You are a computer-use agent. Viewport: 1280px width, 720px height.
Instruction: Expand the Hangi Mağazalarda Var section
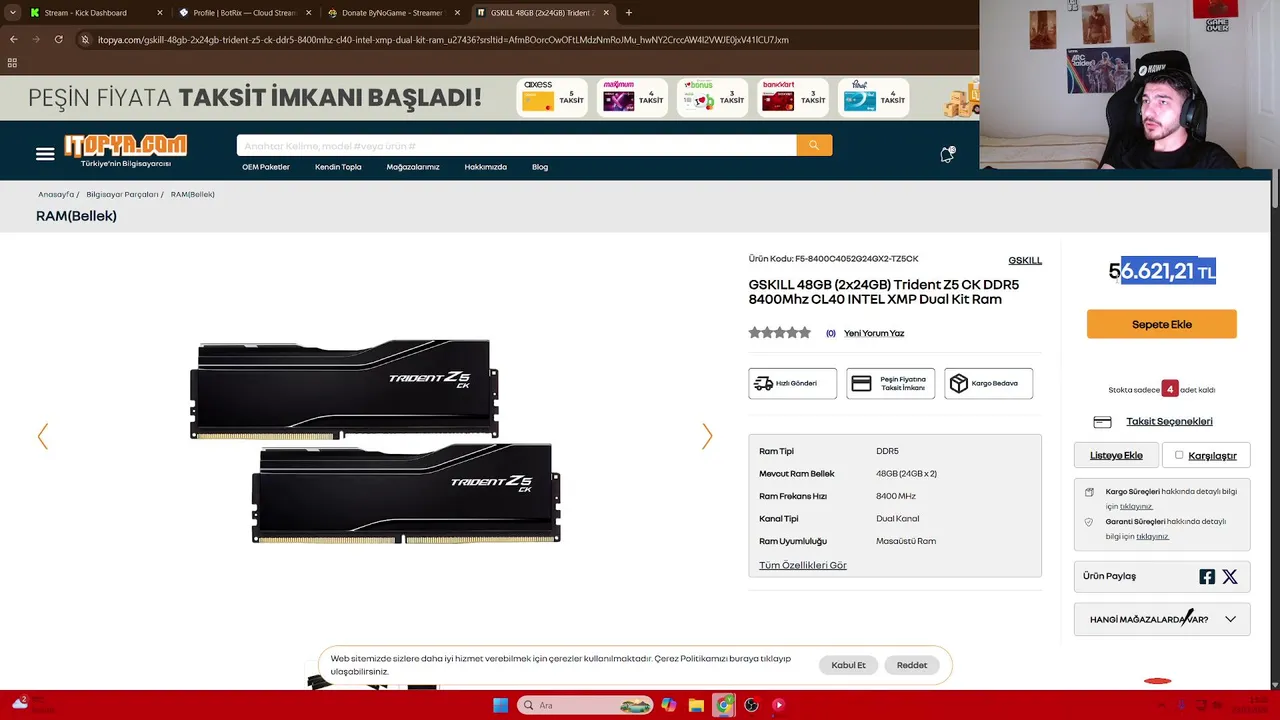[1162, 619]
